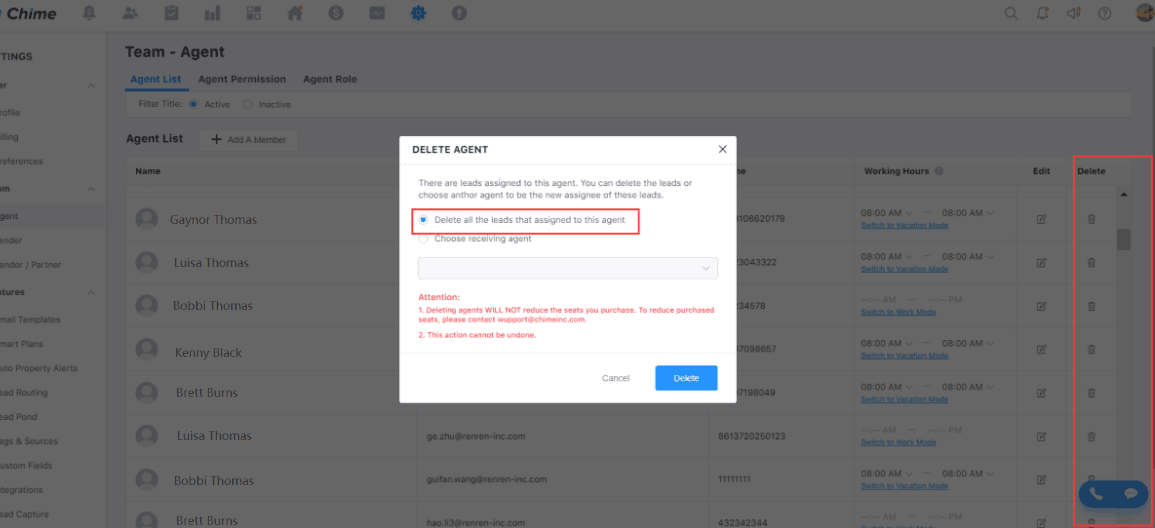The image size is (1155, 528).
Task: Switch to the Agent Permission tab
Action: pos(242,79)
